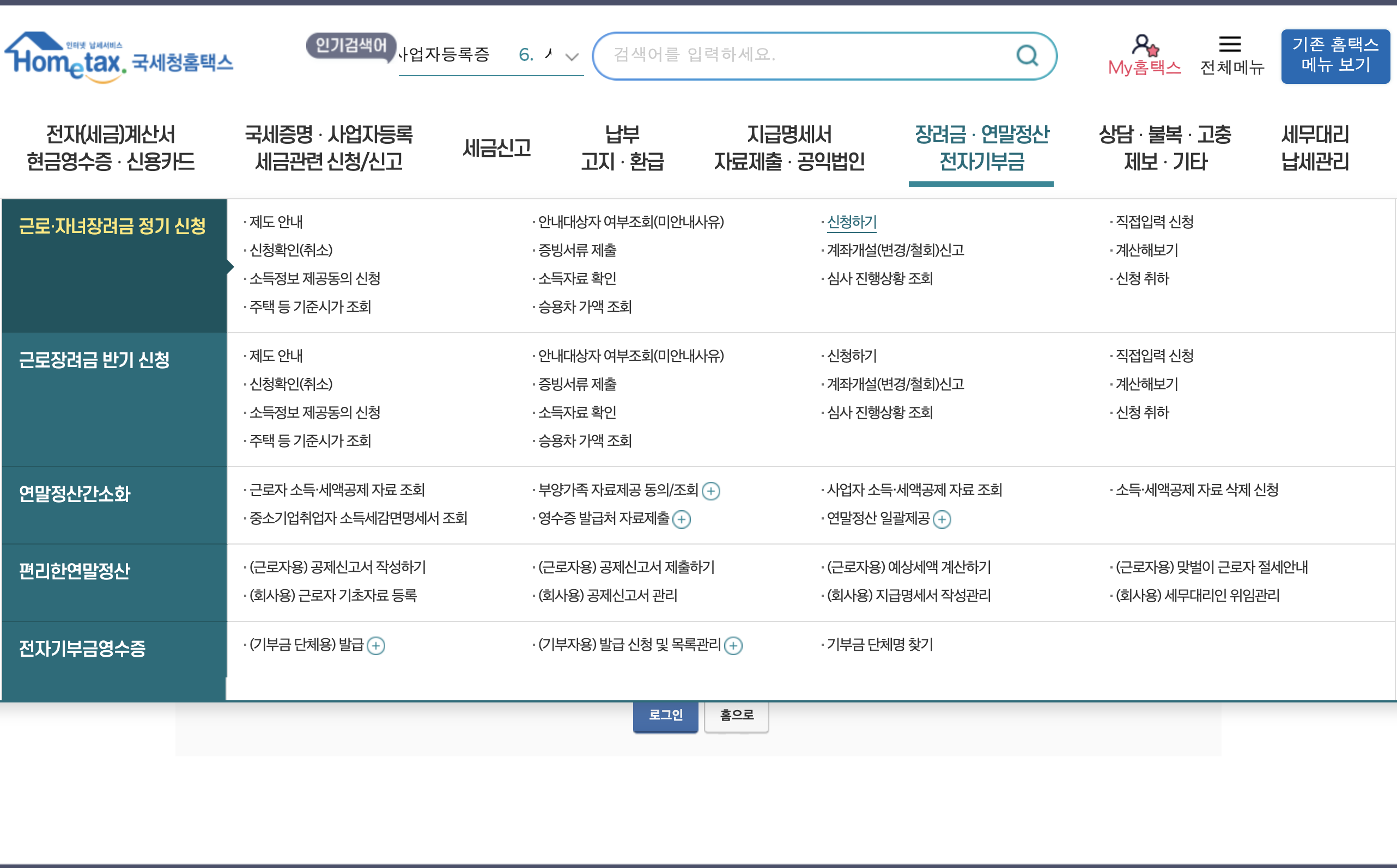Click 직접입력 신청 under 반기 신청

pos(1155,356)
